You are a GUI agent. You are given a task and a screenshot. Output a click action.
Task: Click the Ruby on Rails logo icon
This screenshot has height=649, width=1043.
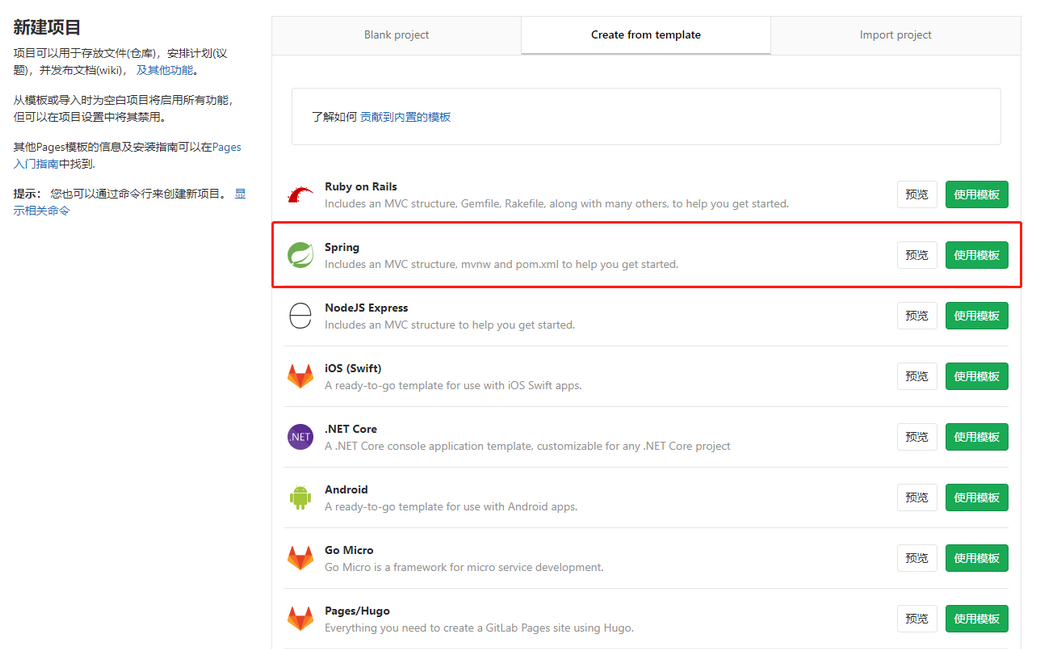coord(300,194)
